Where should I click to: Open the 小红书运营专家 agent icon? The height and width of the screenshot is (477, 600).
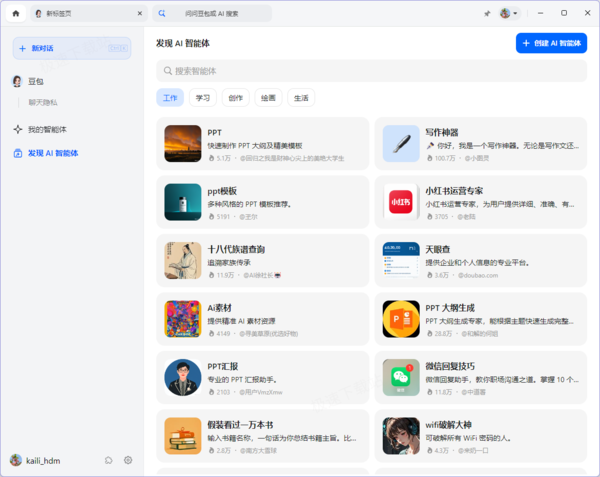(401, 202)
